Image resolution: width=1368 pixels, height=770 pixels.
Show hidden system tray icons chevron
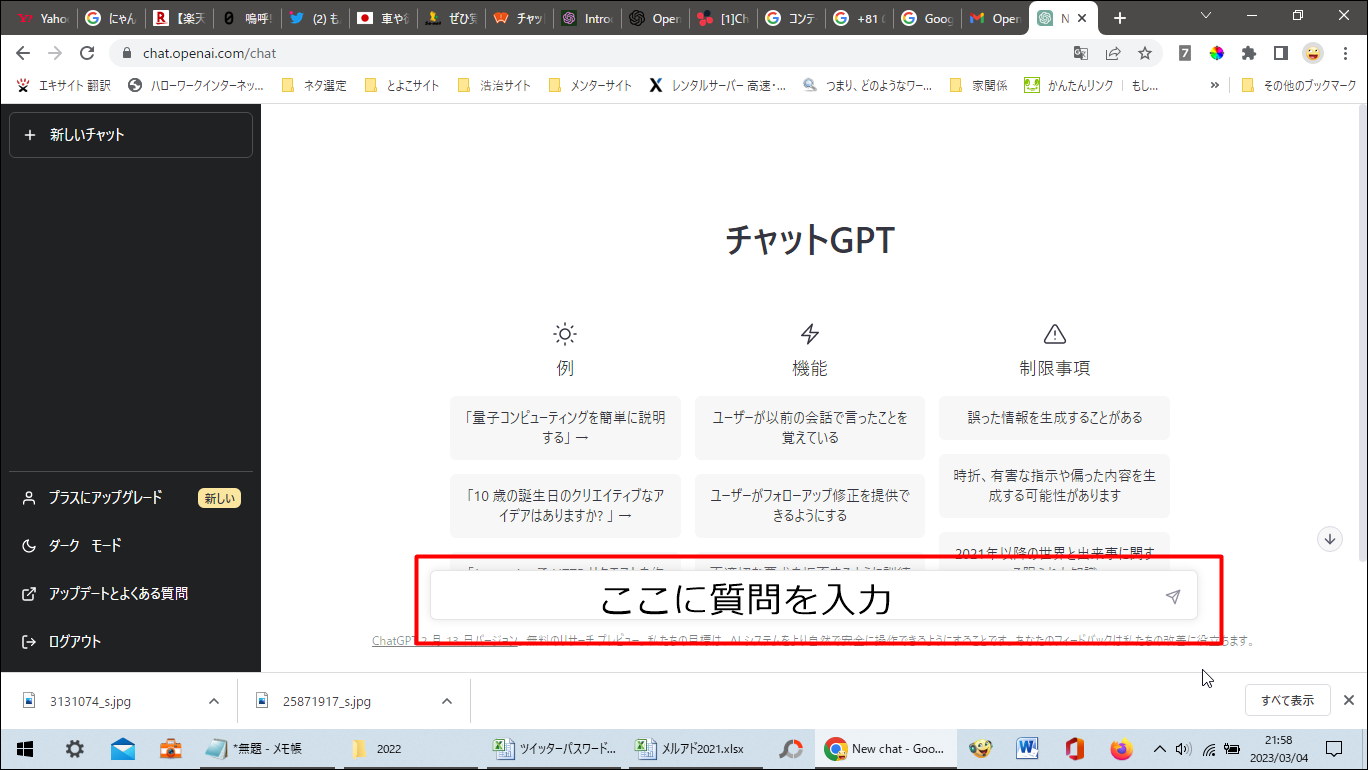pos(1160,748)
